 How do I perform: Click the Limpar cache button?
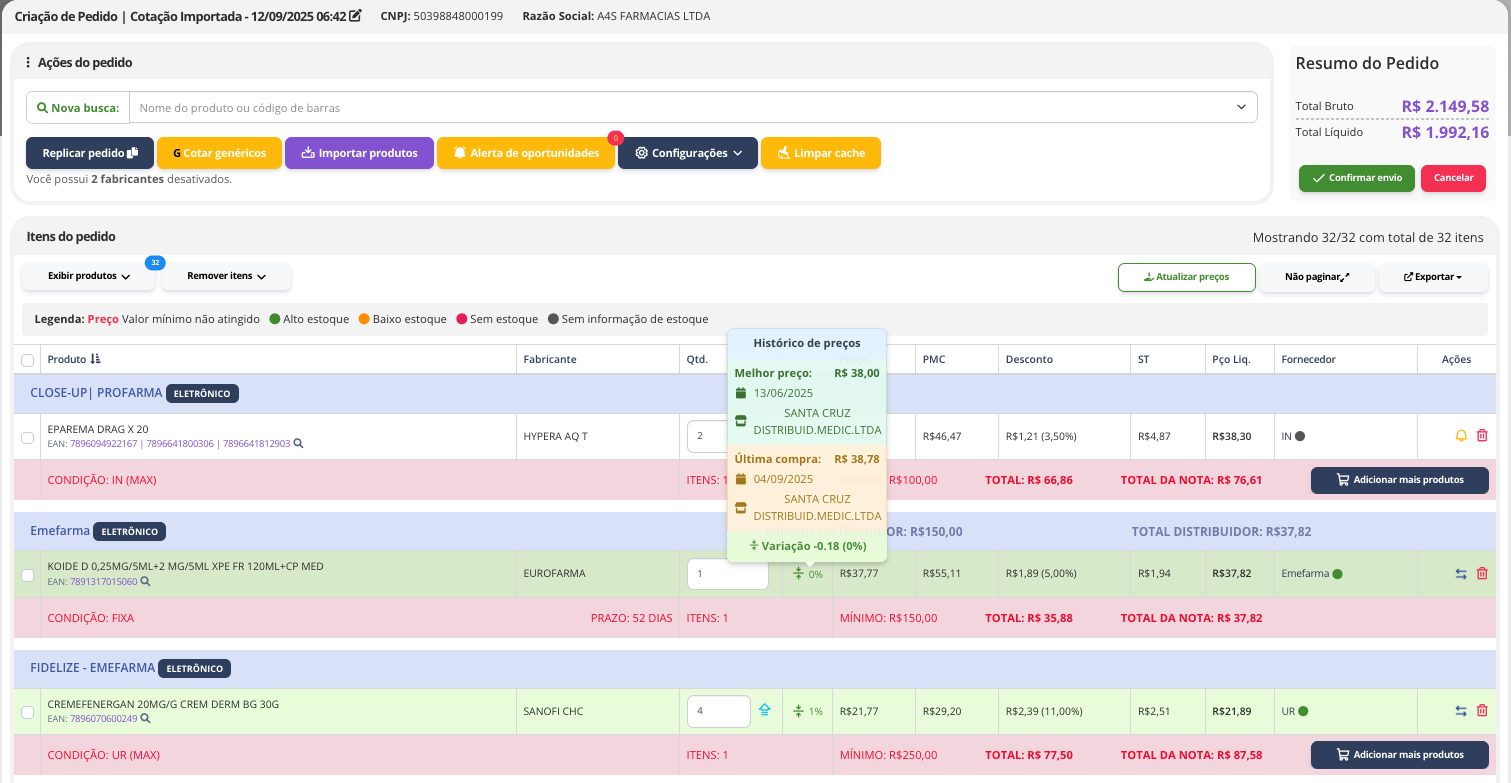tap(821, 153)
